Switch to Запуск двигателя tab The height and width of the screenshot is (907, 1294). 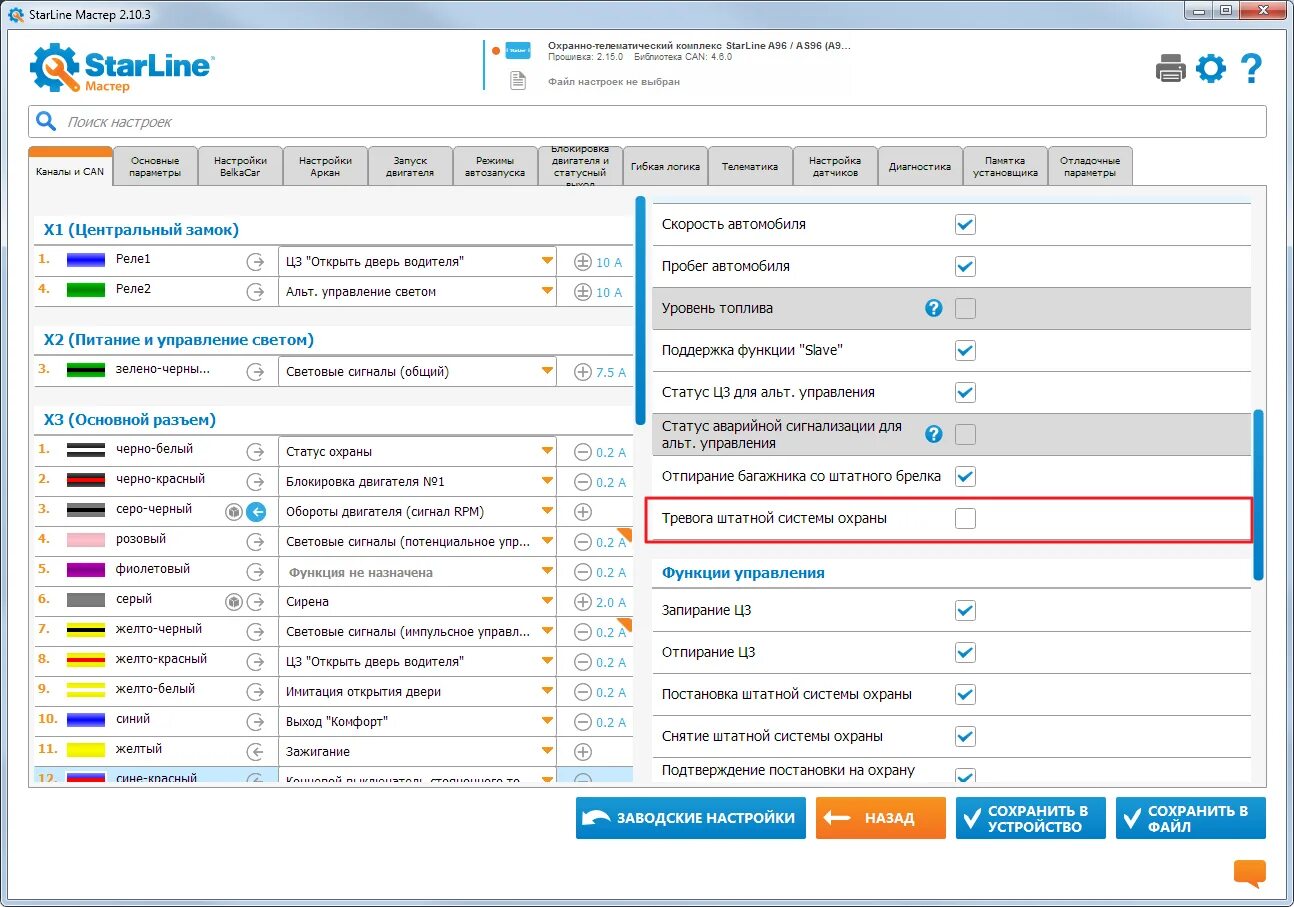click(x=410, y=166)
